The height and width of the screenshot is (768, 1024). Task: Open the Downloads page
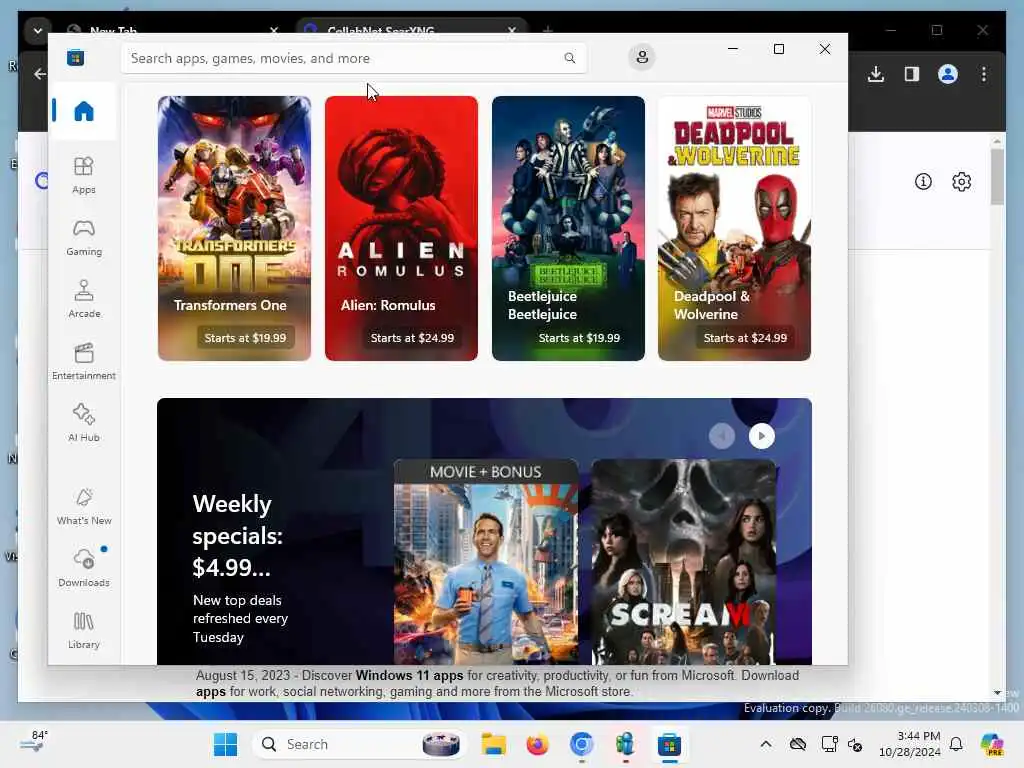click(x=84, y=568)
